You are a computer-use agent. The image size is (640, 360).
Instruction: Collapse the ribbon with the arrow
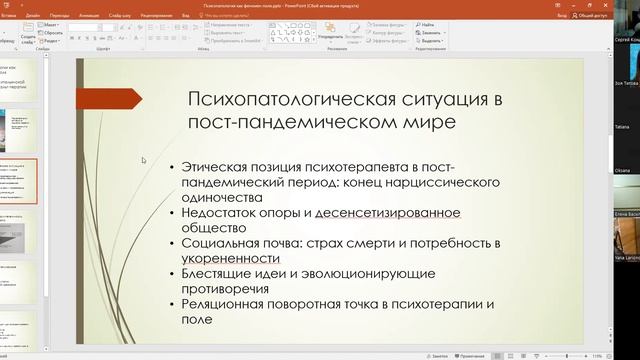coord(609,49)
